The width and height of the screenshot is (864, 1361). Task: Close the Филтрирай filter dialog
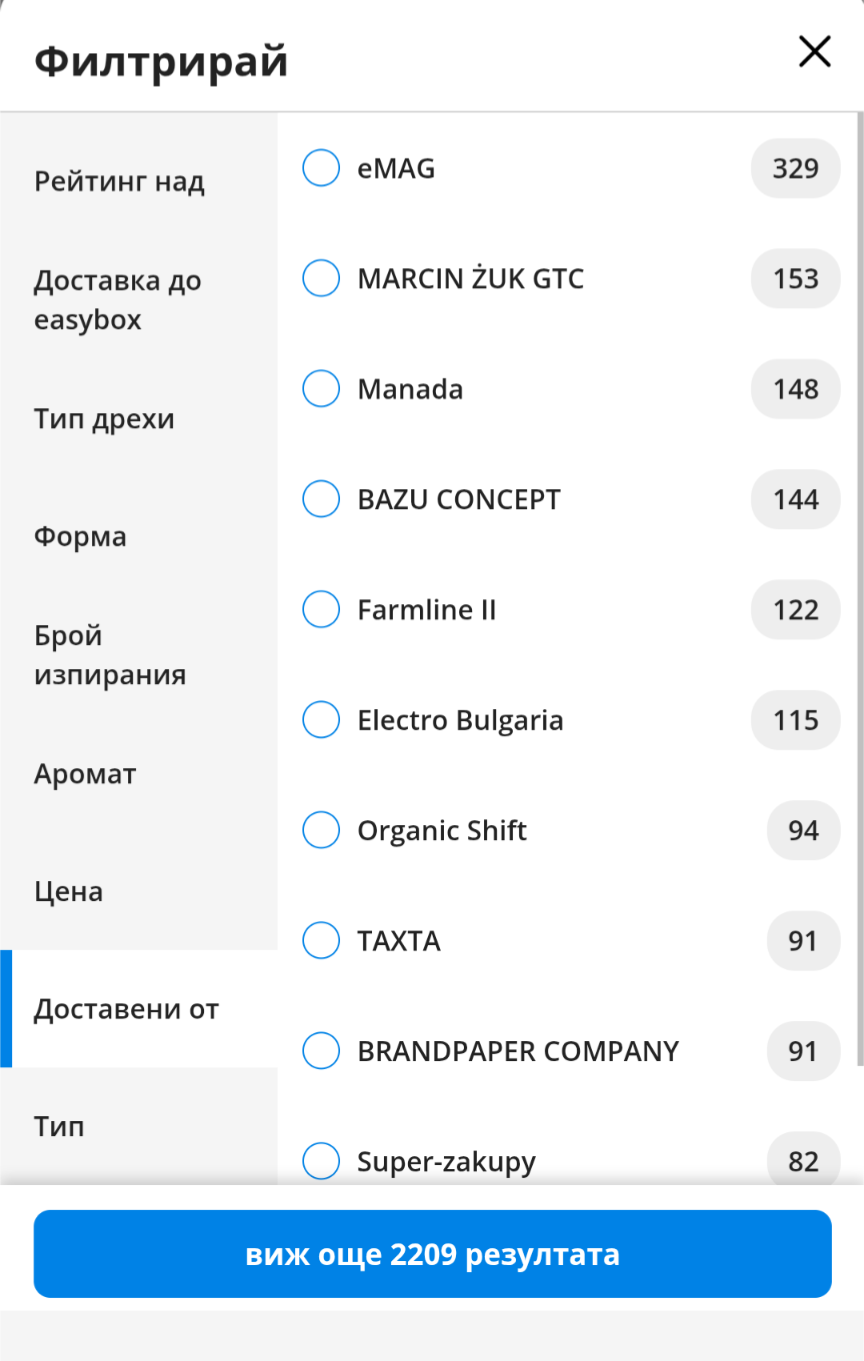(814, 52)
